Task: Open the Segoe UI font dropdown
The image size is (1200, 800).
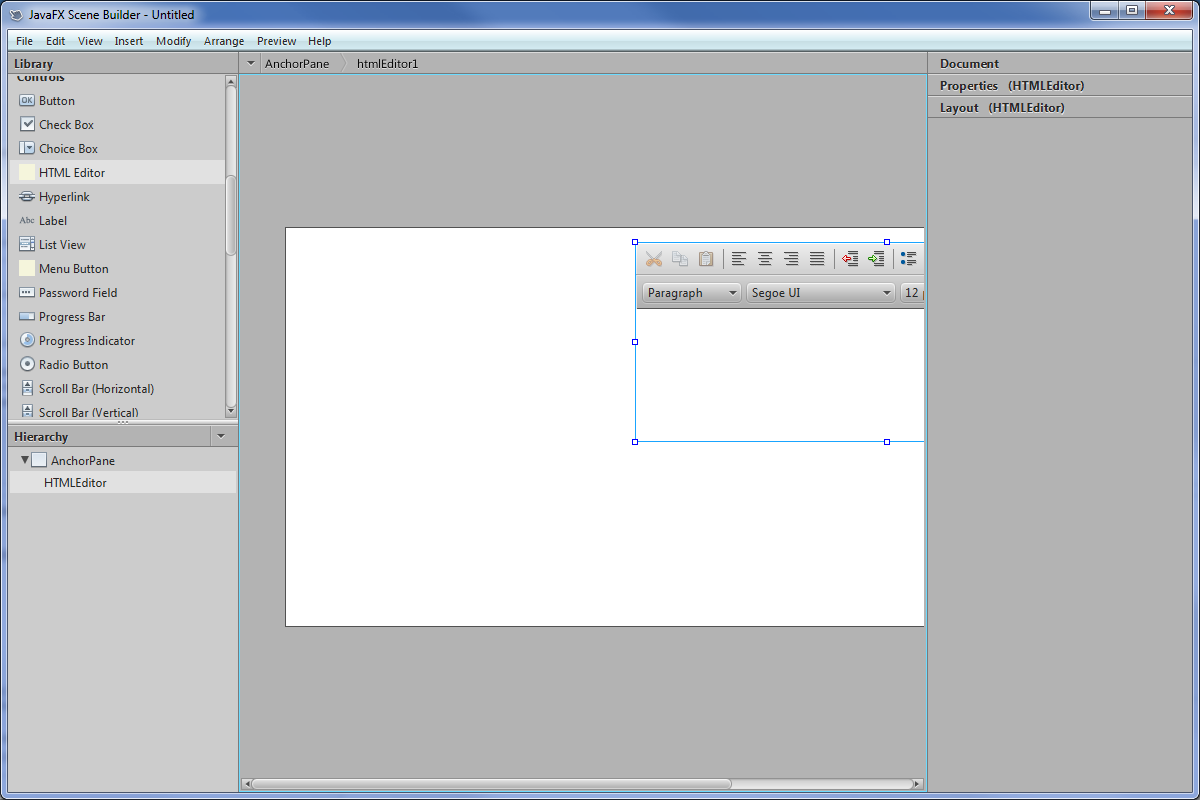Action: pyautogui.click(x=820, y=293)
